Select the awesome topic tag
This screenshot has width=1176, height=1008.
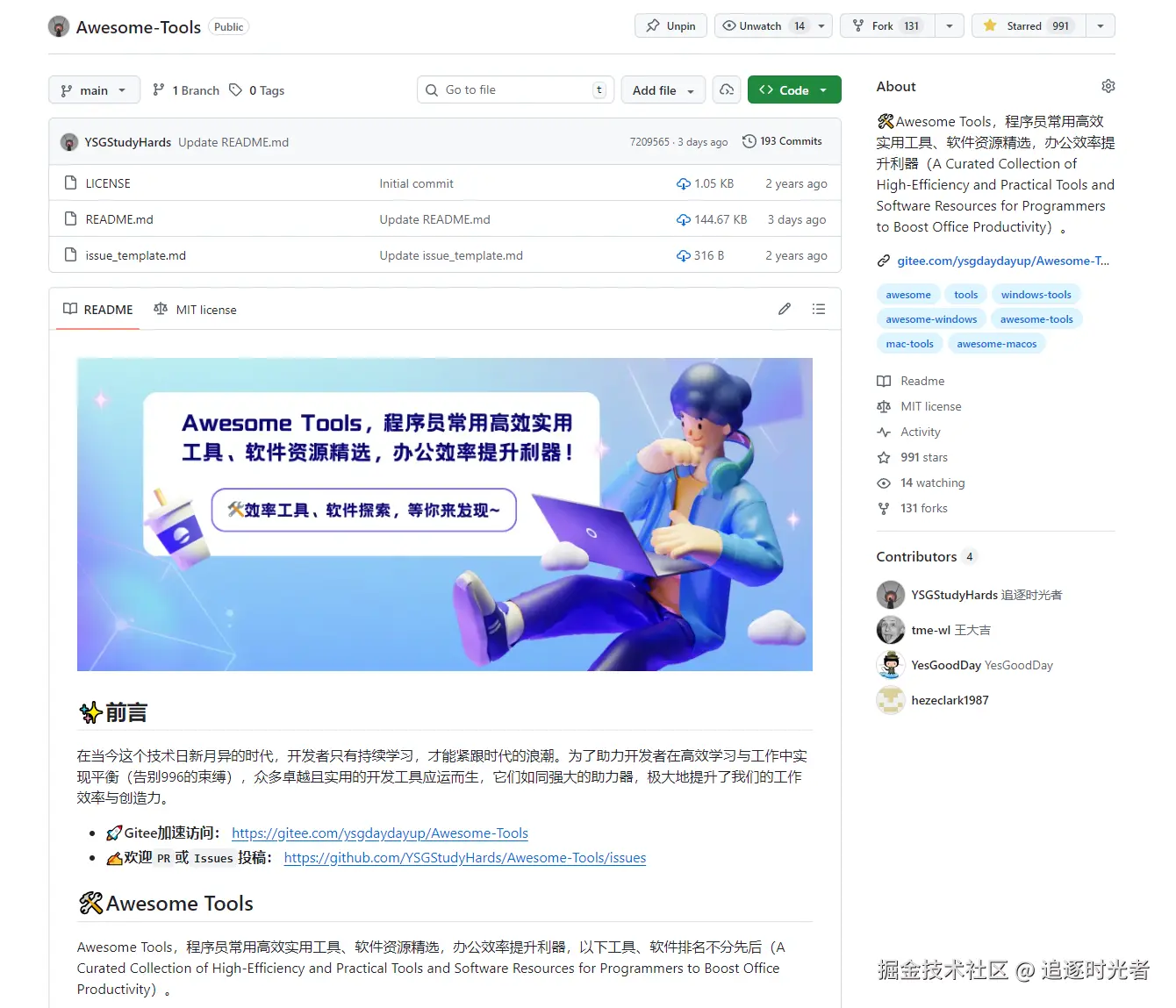click(908, 295)
